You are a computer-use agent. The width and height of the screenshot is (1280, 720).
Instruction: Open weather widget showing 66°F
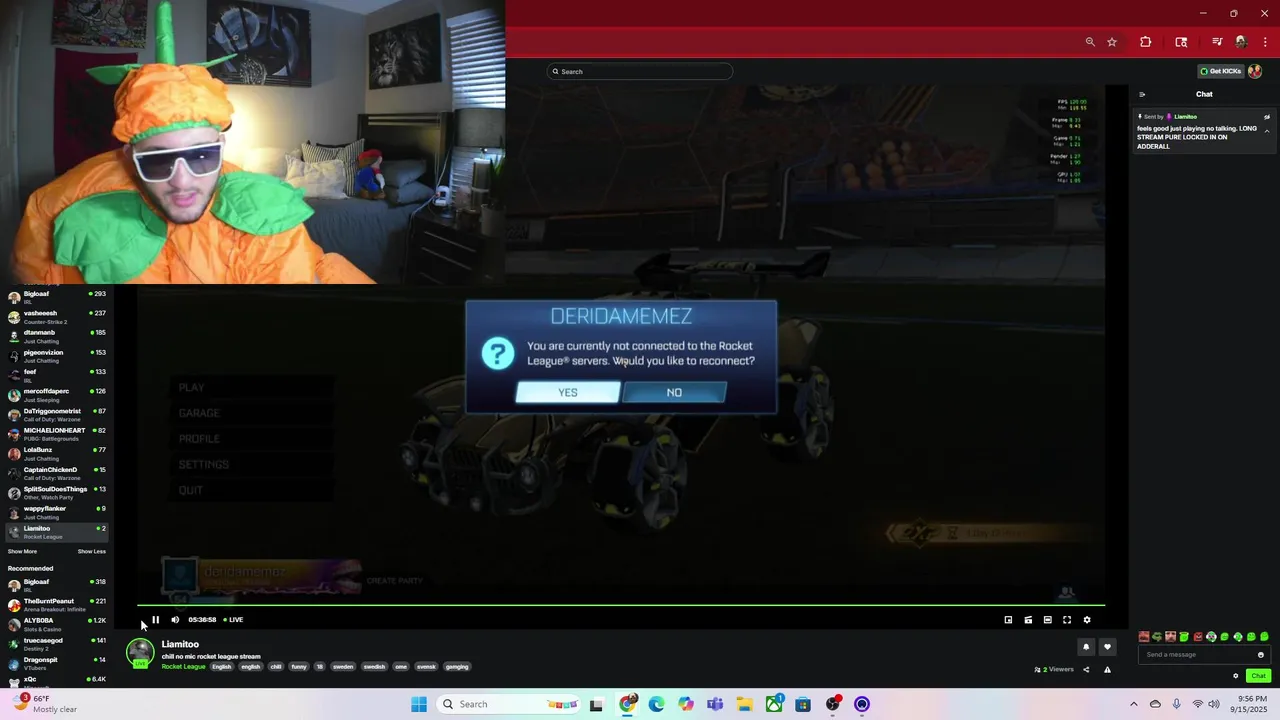(42, 704)
